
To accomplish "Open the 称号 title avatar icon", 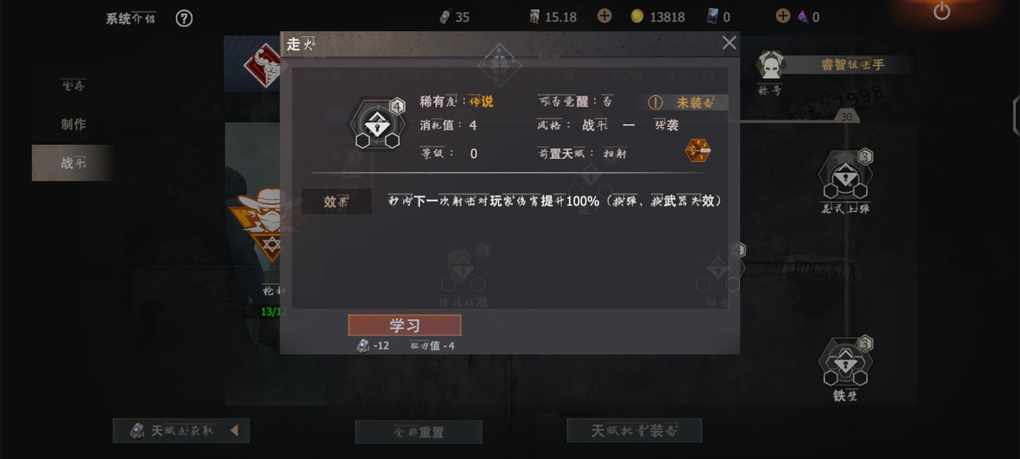I will coord(771,66).
